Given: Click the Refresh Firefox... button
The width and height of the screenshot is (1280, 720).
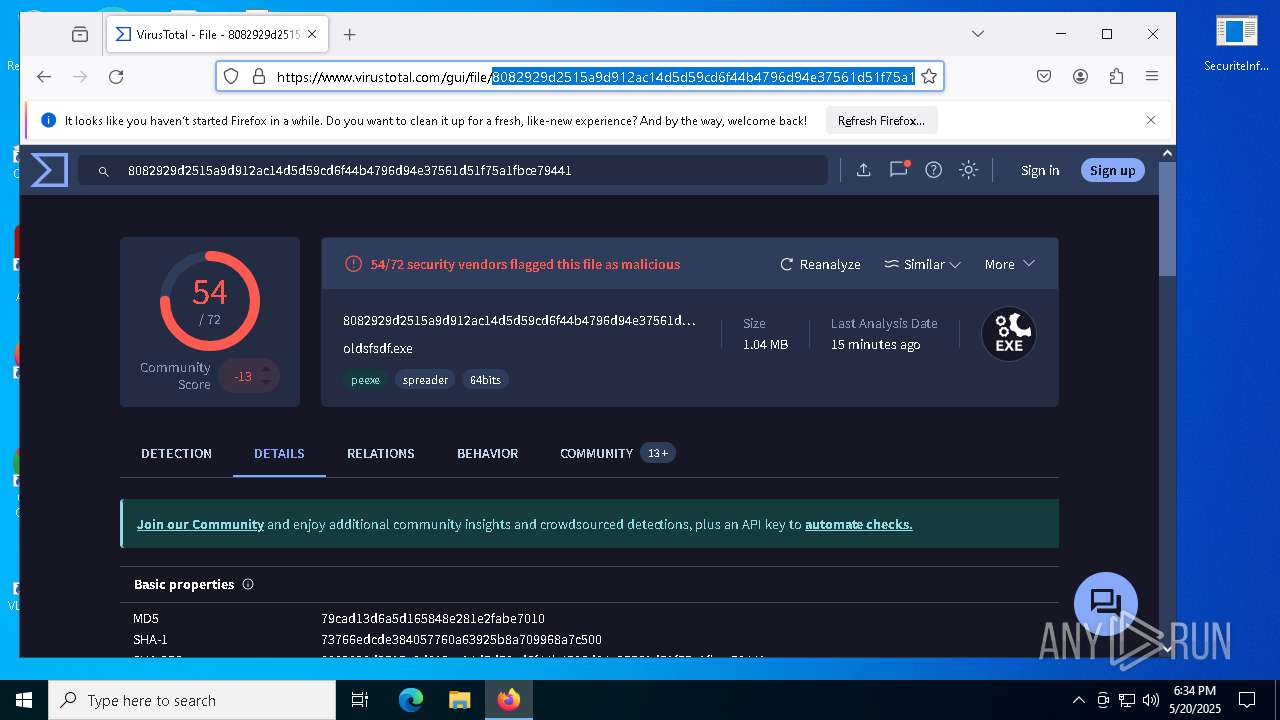Looking at the screenshot, I should tap(881, 121).
